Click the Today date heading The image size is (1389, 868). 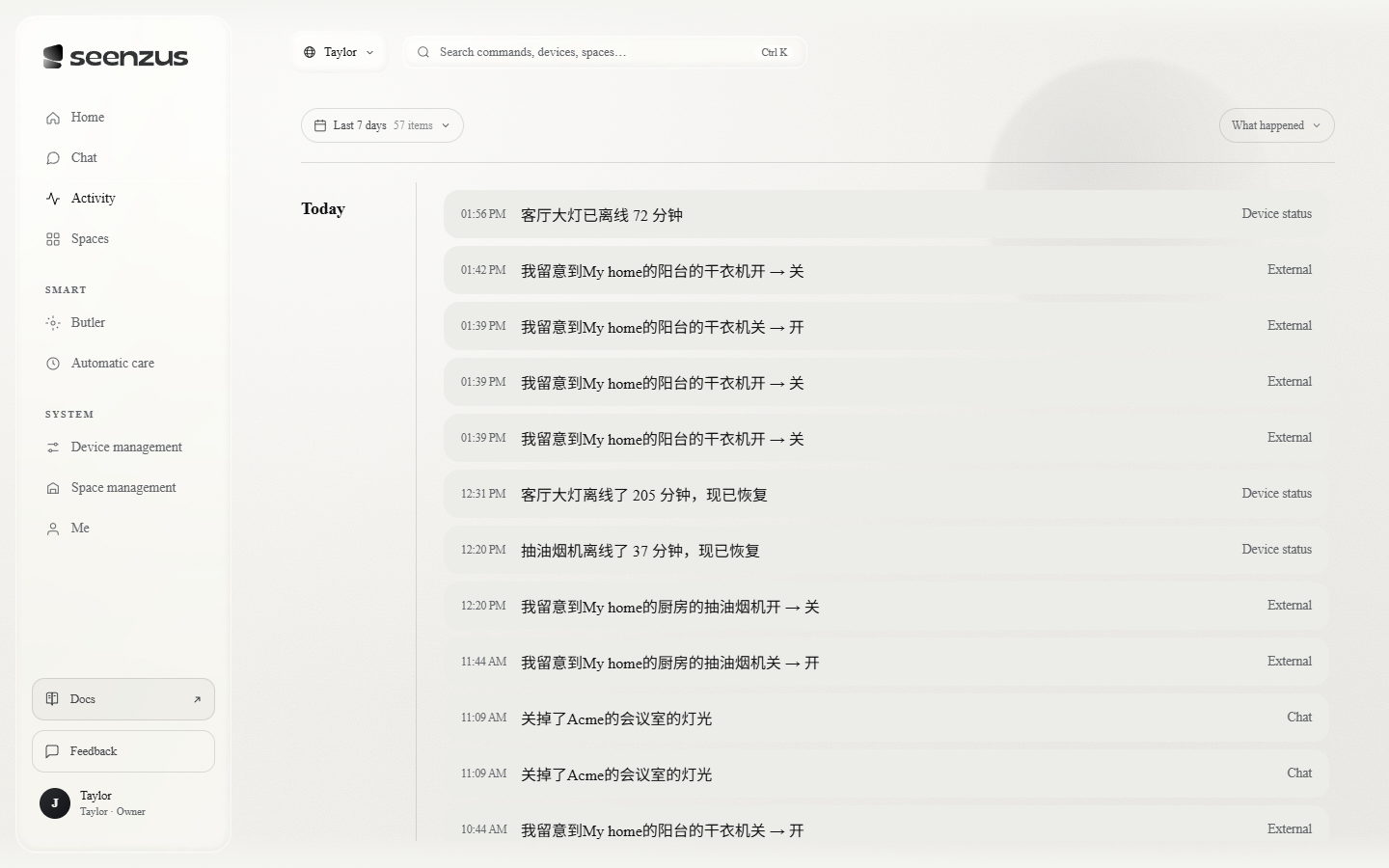point(323,209)
